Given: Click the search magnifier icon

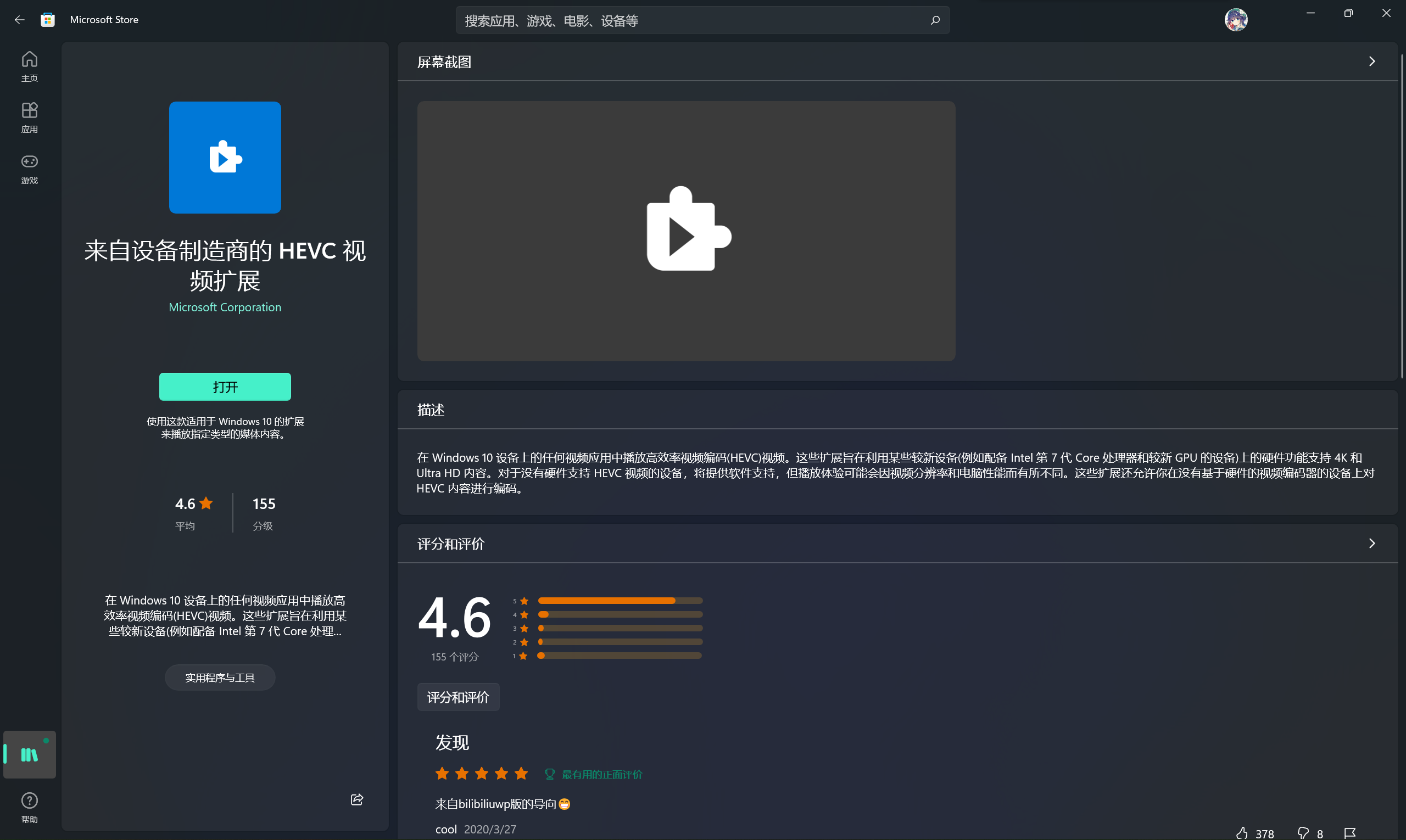Looking at the screenshot, I should pos(935,20).
